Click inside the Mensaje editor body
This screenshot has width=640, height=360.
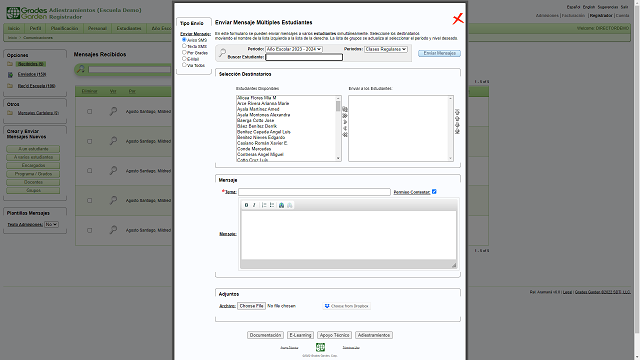(349, 235)
